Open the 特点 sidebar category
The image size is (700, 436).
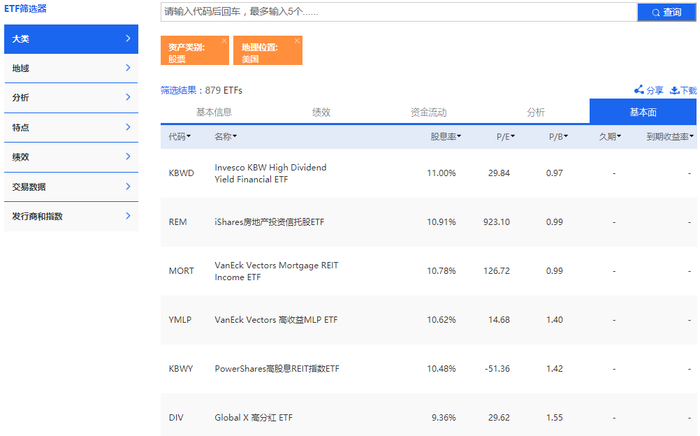[x=71, y=127]
